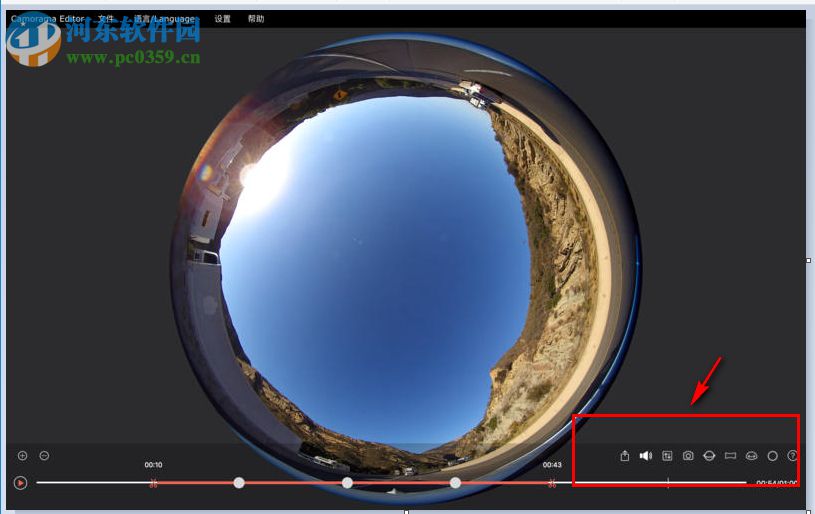Click the trim end marker at 00:43
Screen dimensions: 815x514
[552, 483]
